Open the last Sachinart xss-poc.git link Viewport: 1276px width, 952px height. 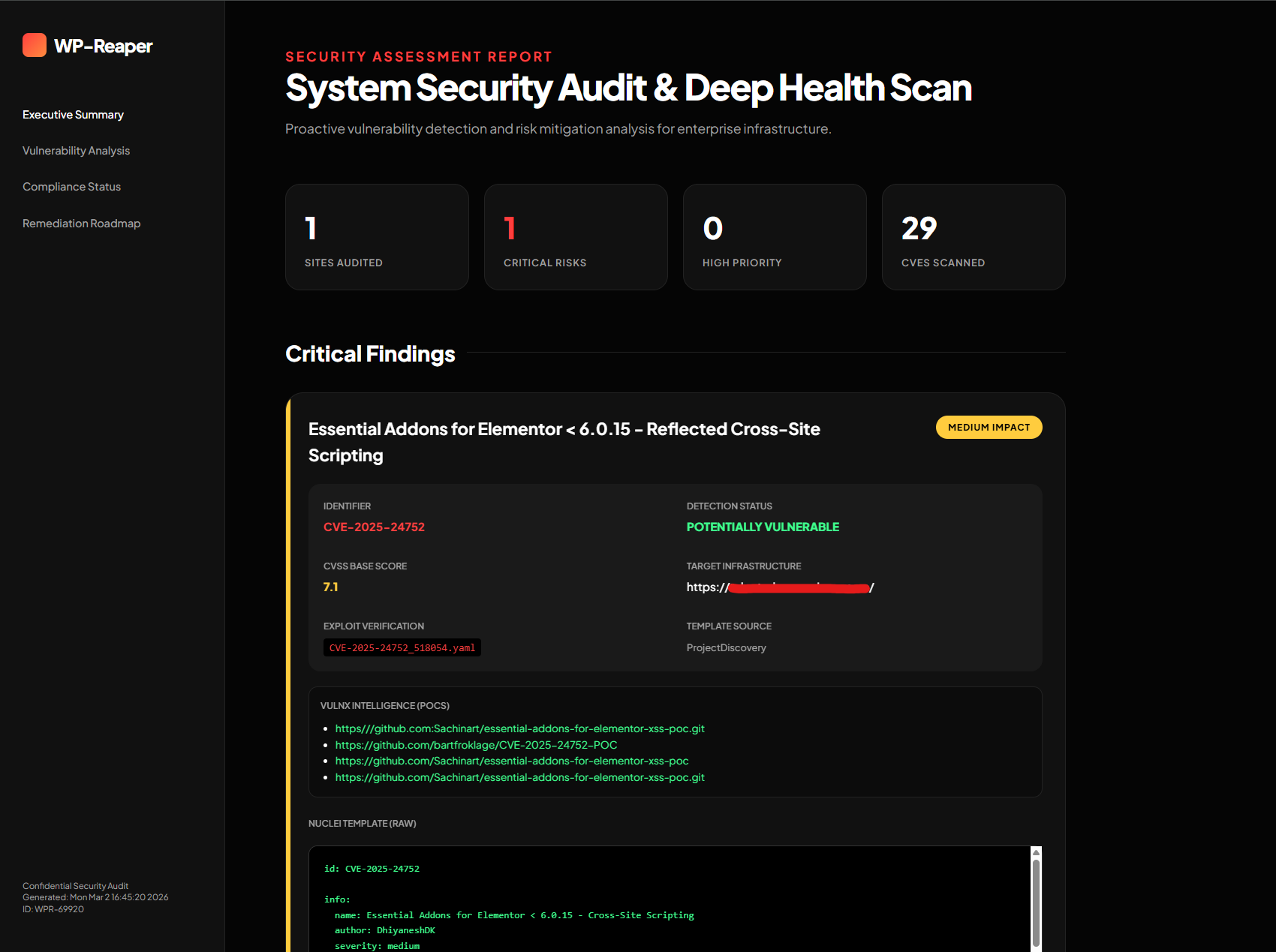[519, 777]
